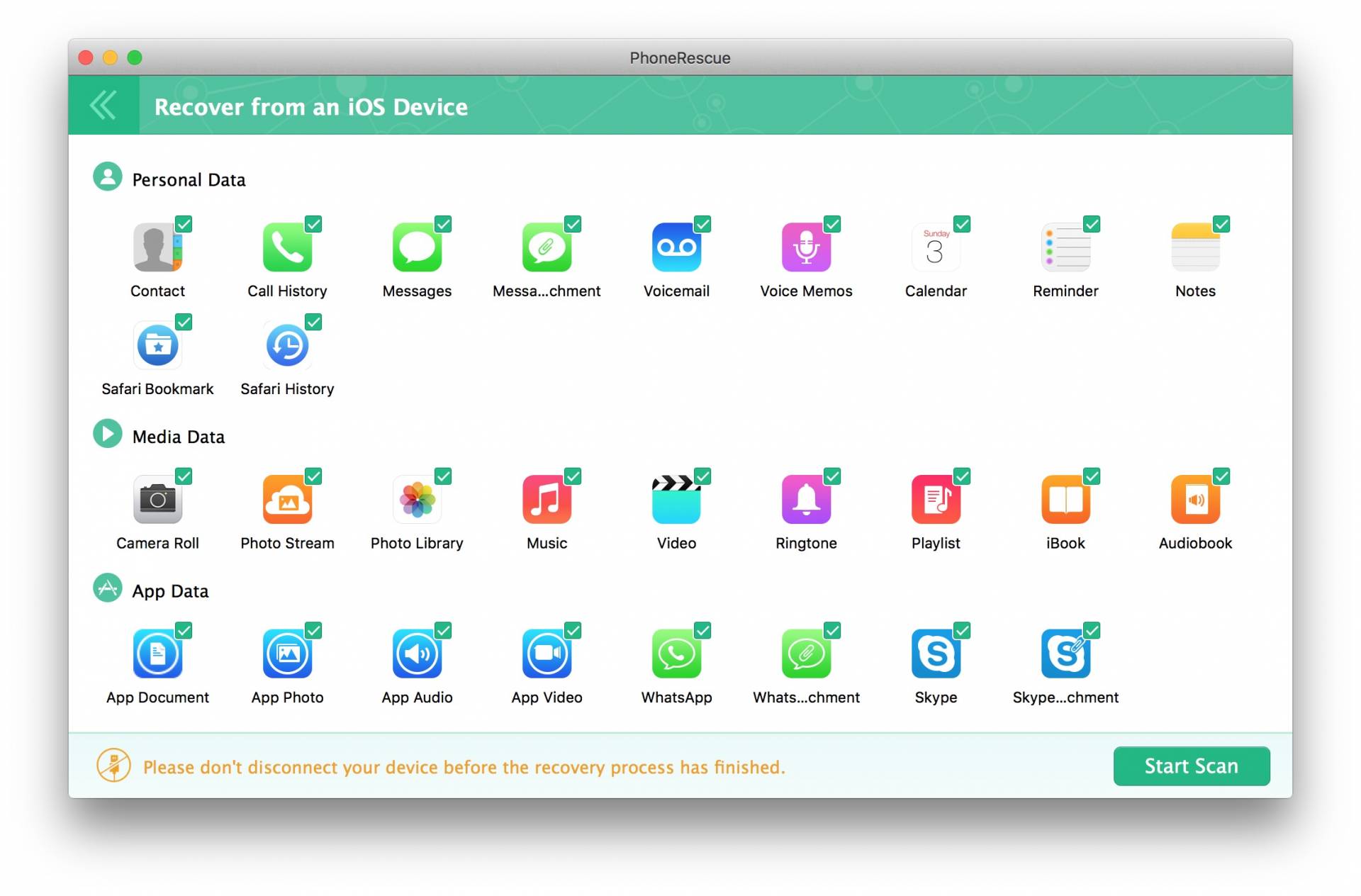Uncheck the Messages checkbox

(x=443, y=224)
